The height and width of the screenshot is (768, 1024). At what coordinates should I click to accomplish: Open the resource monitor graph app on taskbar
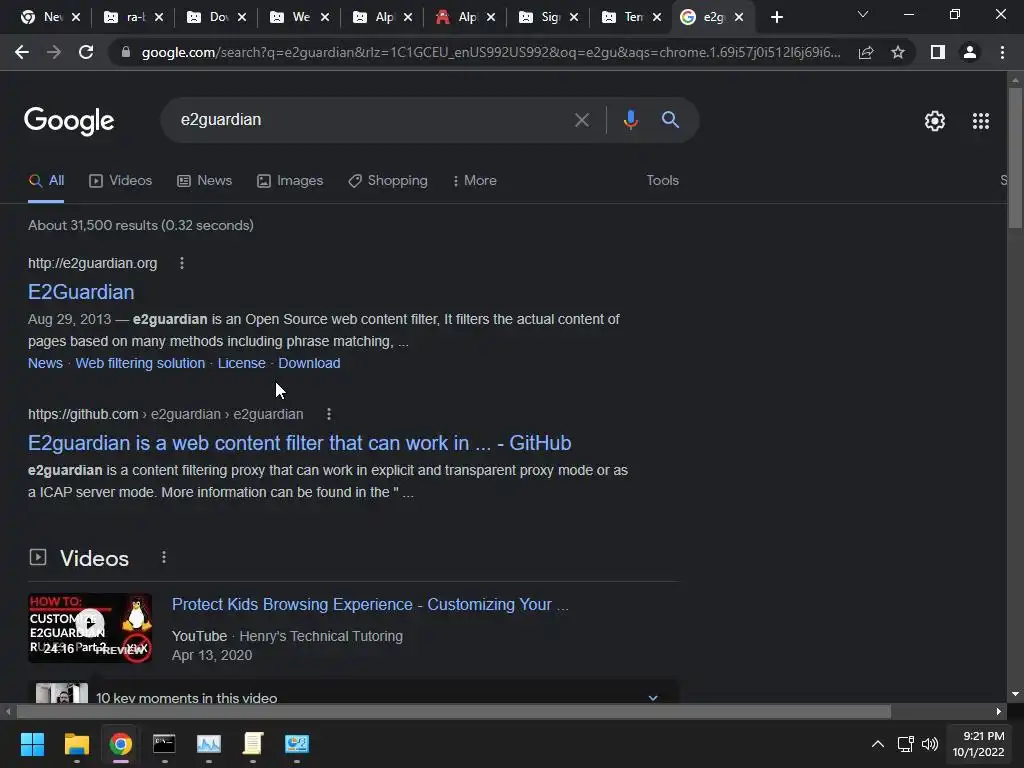click(x=209, y=744)
